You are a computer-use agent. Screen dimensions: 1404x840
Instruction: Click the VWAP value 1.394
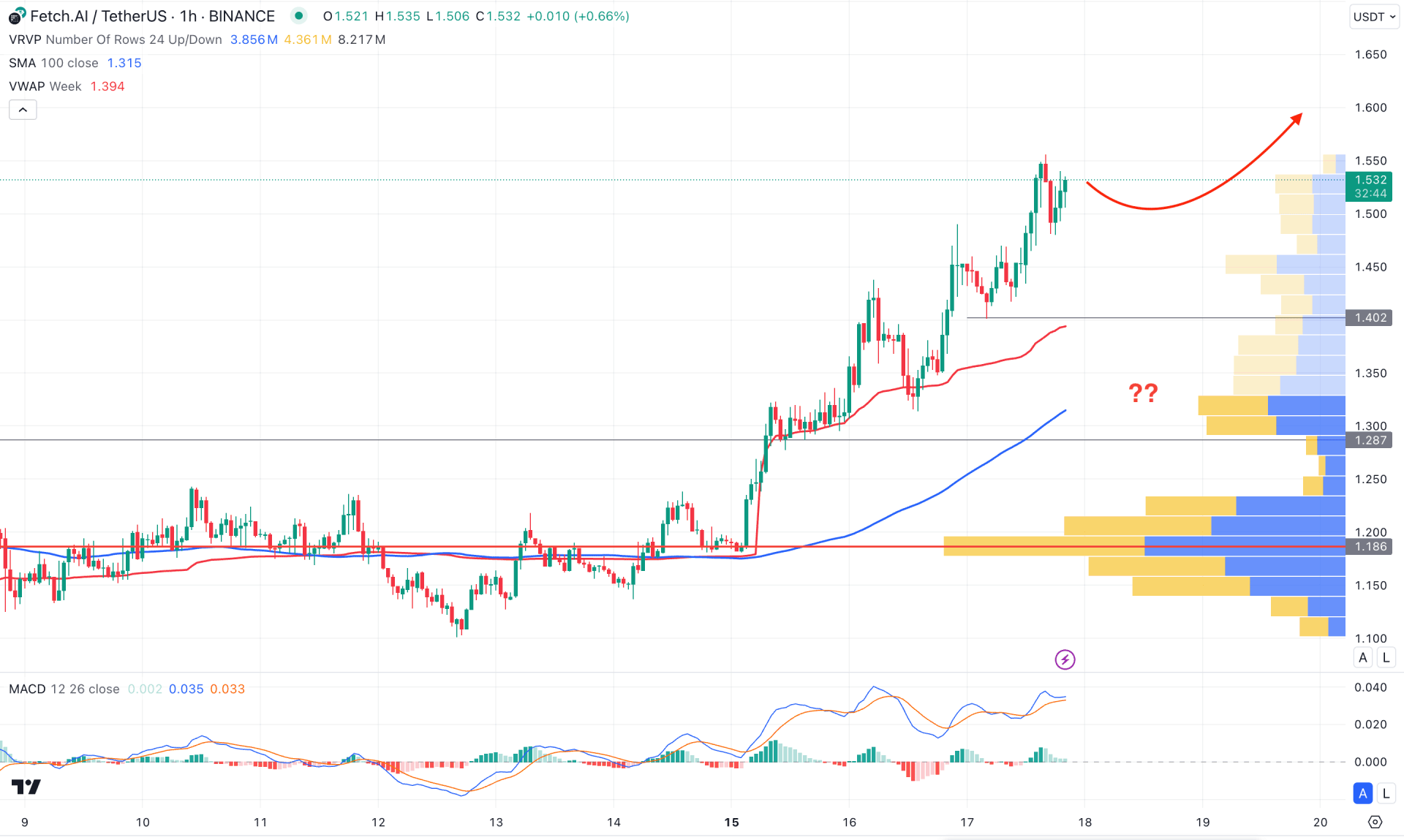point(107,86)
